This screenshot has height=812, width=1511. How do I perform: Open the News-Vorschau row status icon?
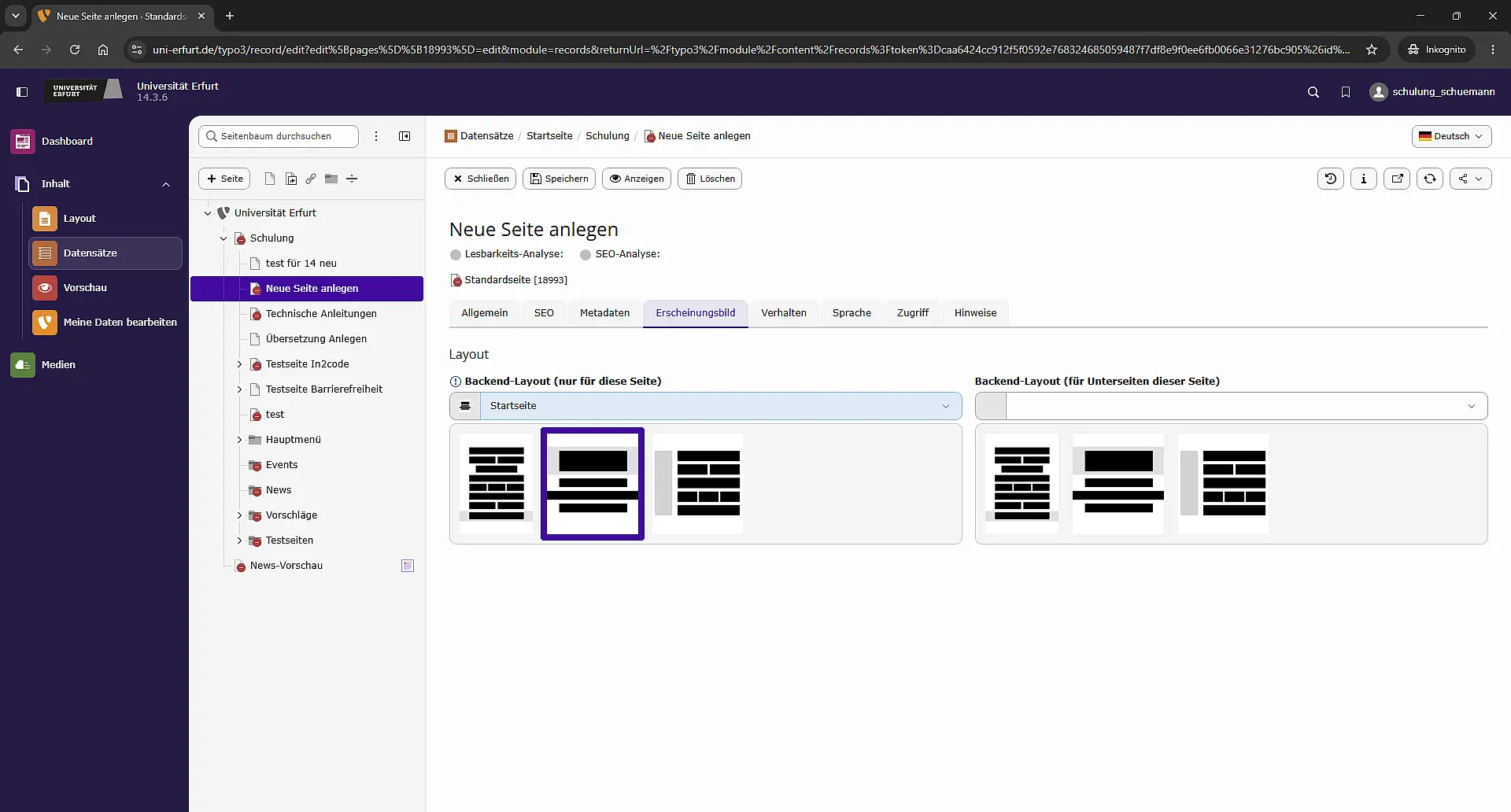(x=408, y=566)
